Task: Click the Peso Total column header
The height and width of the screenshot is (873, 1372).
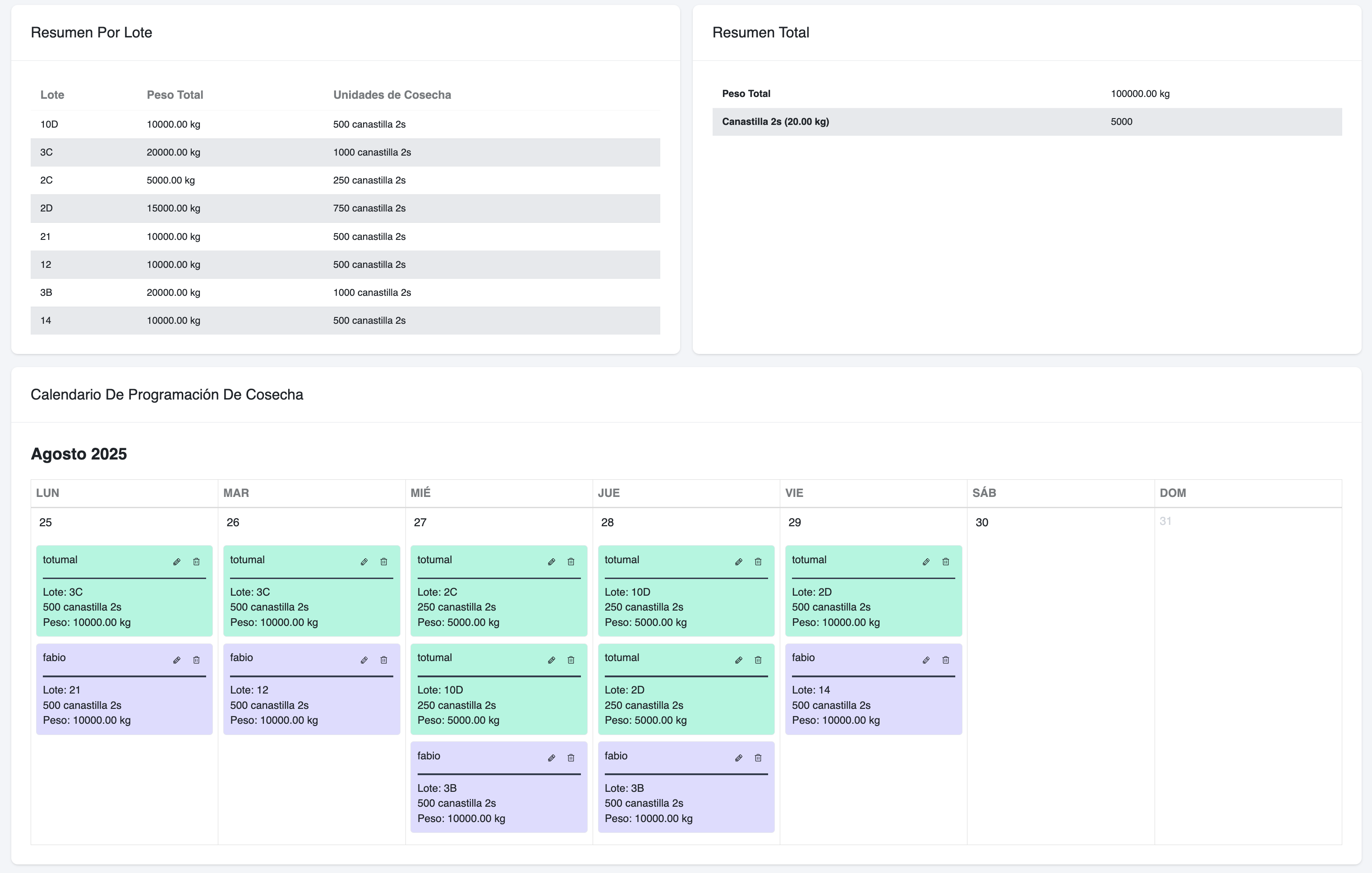Action: (x=175, y=95)
